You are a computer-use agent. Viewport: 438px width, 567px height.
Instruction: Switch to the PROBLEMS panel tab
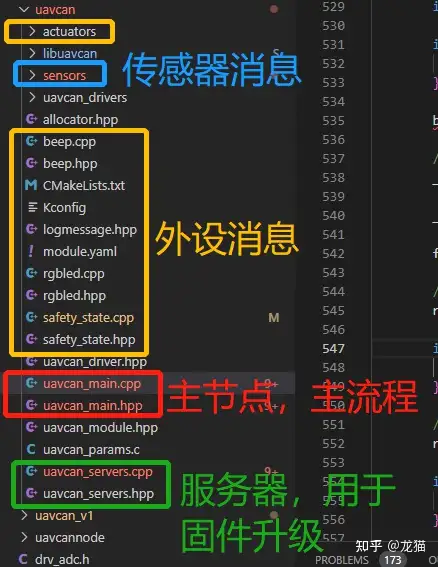tap(342, 560)
